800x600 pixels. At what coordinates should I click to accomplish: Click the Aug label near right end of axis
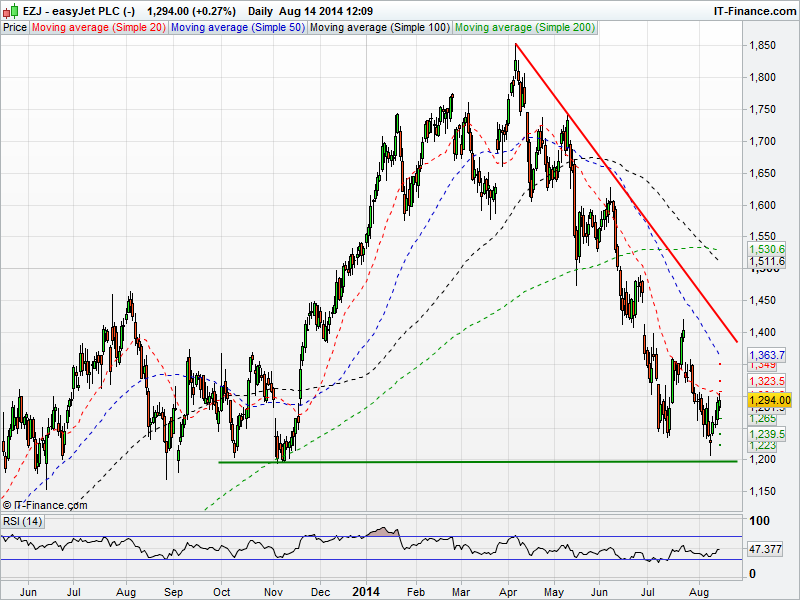click(699, 592)
